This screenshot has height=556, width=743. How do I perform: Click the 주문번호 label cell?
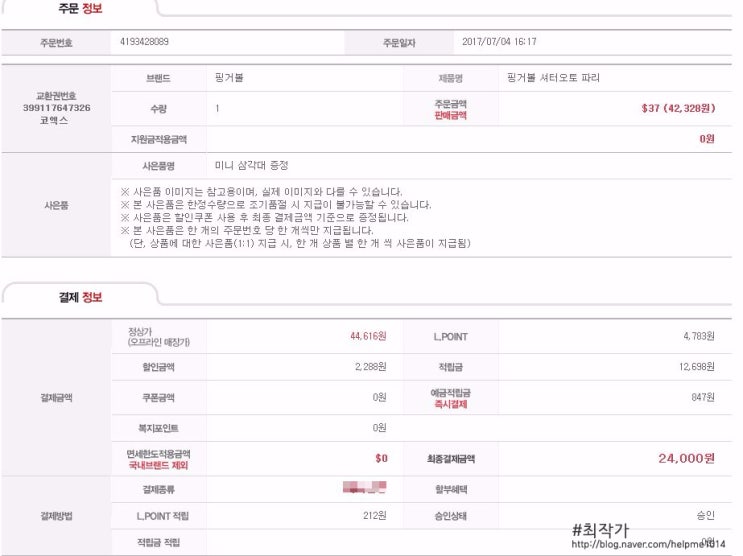click(56, 43)
